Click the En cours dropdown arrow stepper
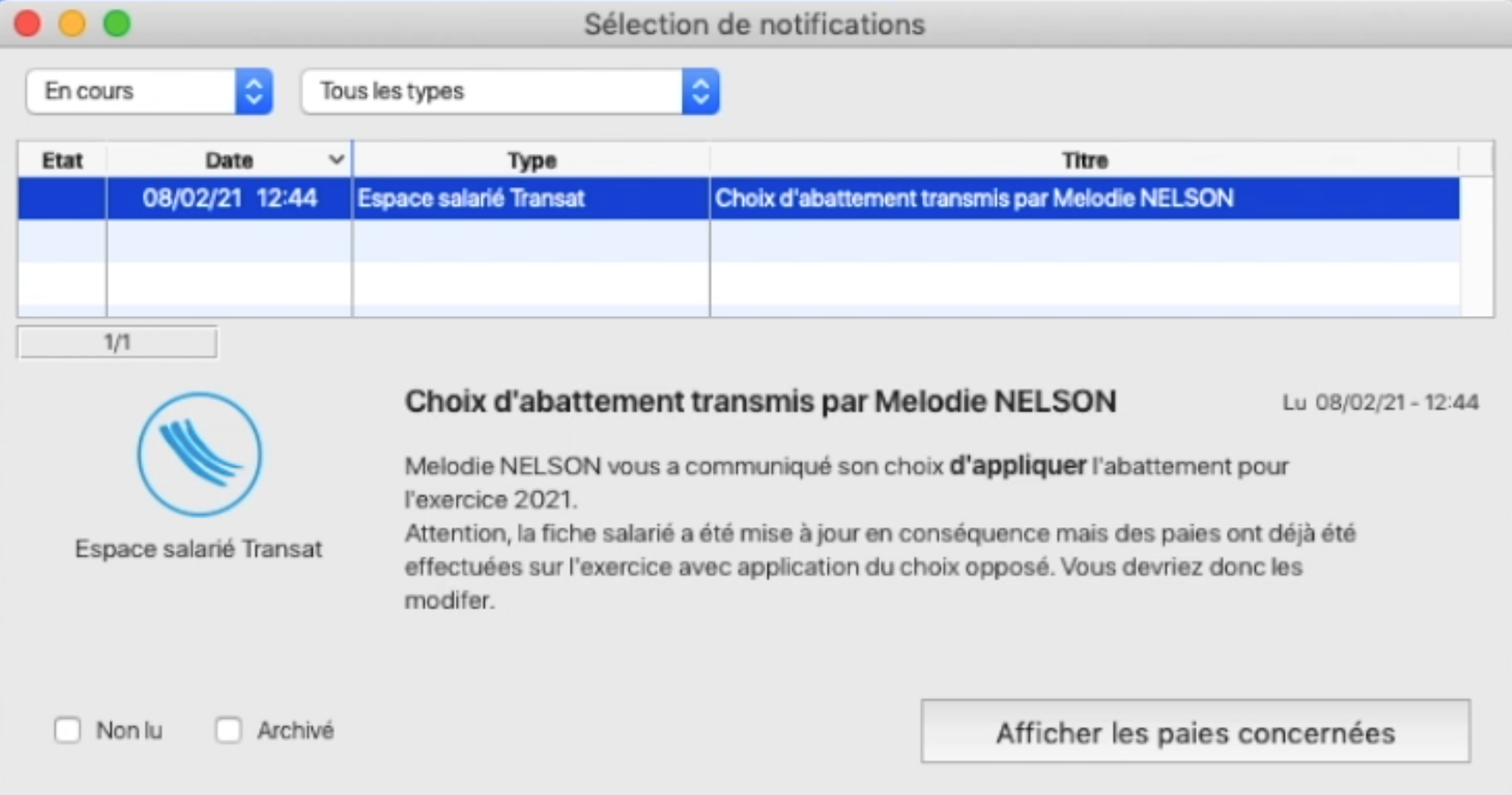1512x795 pixels. click(254, 92)
